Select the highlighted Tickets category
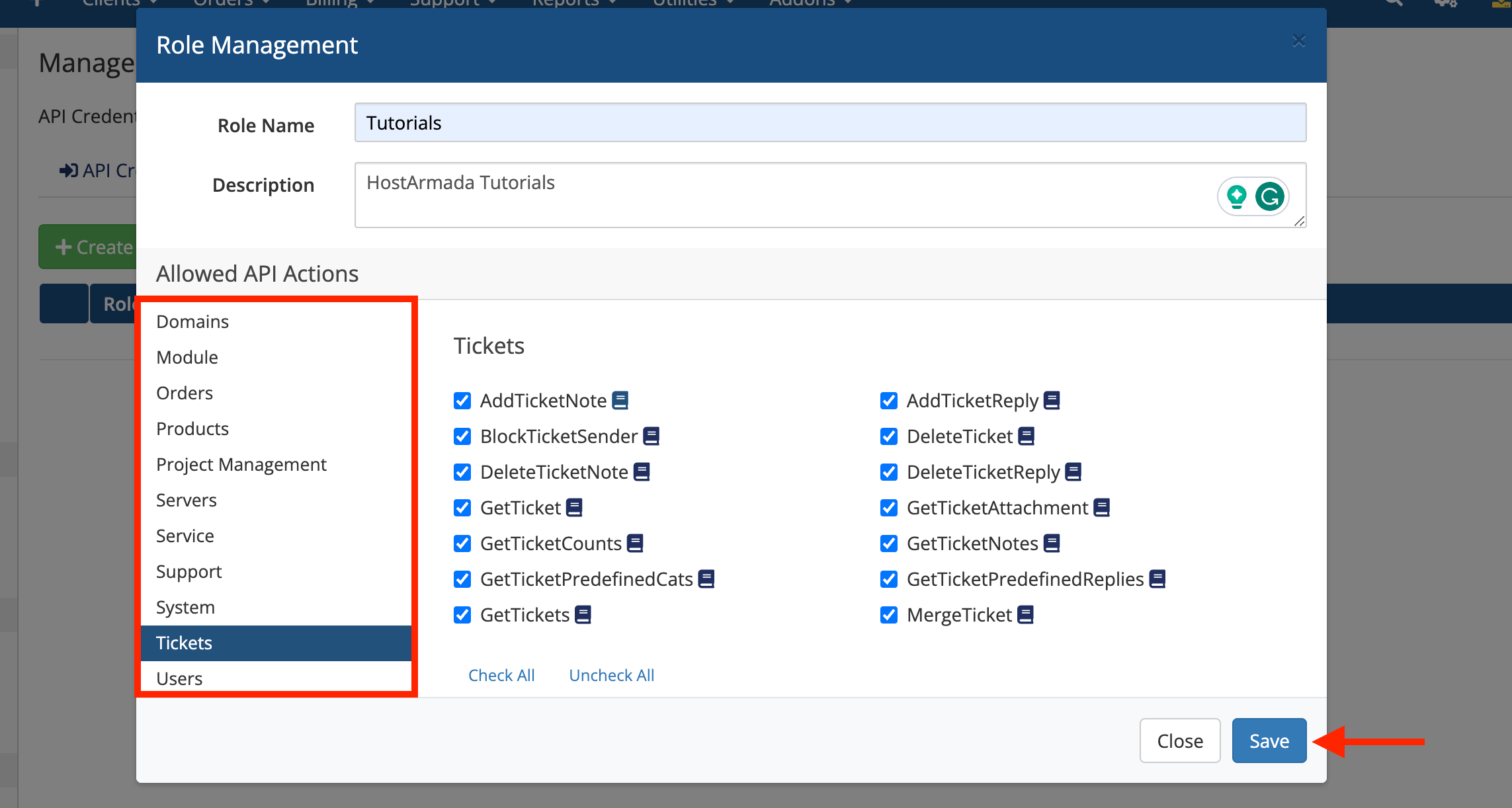The width and height of the screenshot is (1512, 808). (276, 643)
